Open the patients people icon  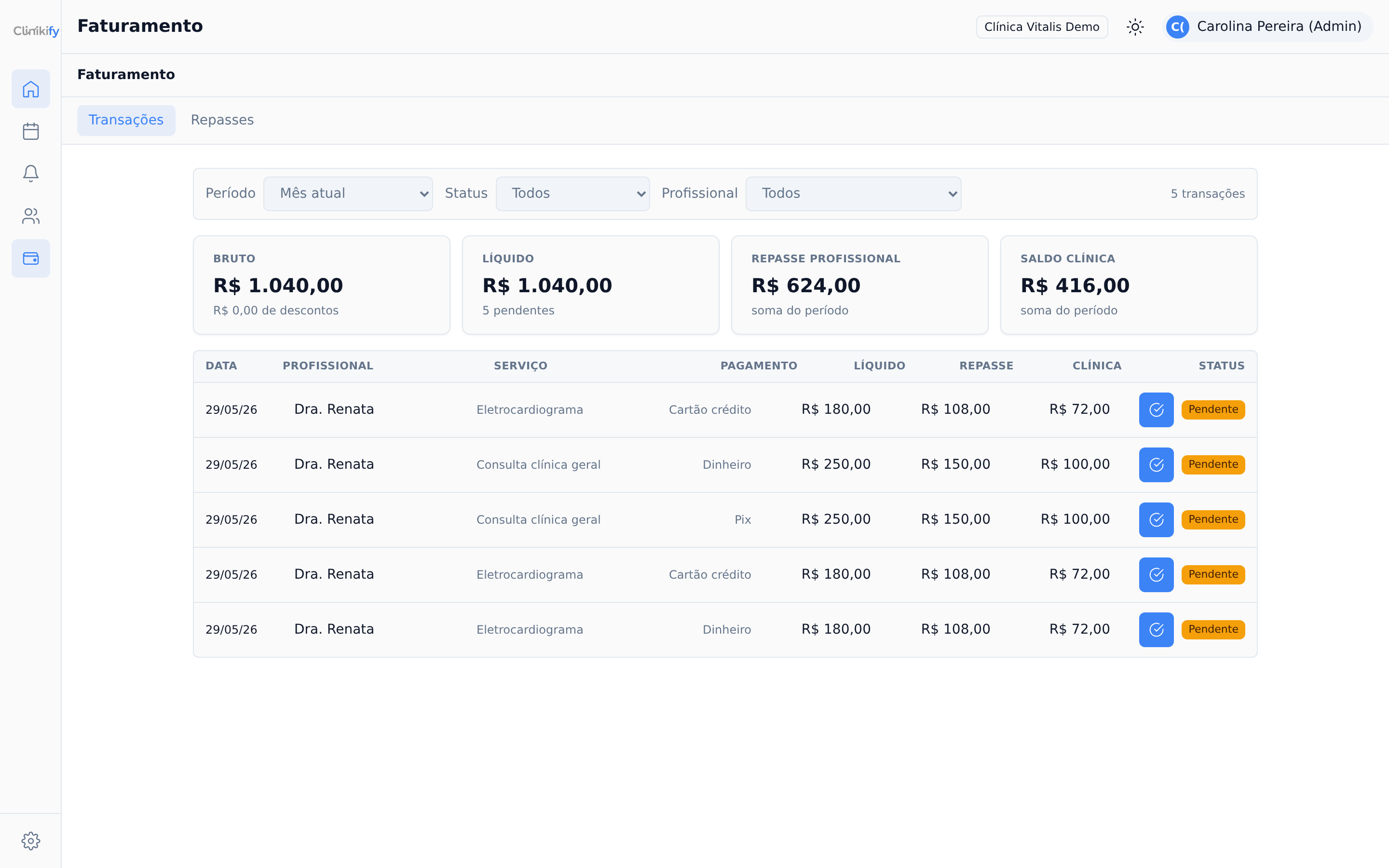click(x=31, y=216)
